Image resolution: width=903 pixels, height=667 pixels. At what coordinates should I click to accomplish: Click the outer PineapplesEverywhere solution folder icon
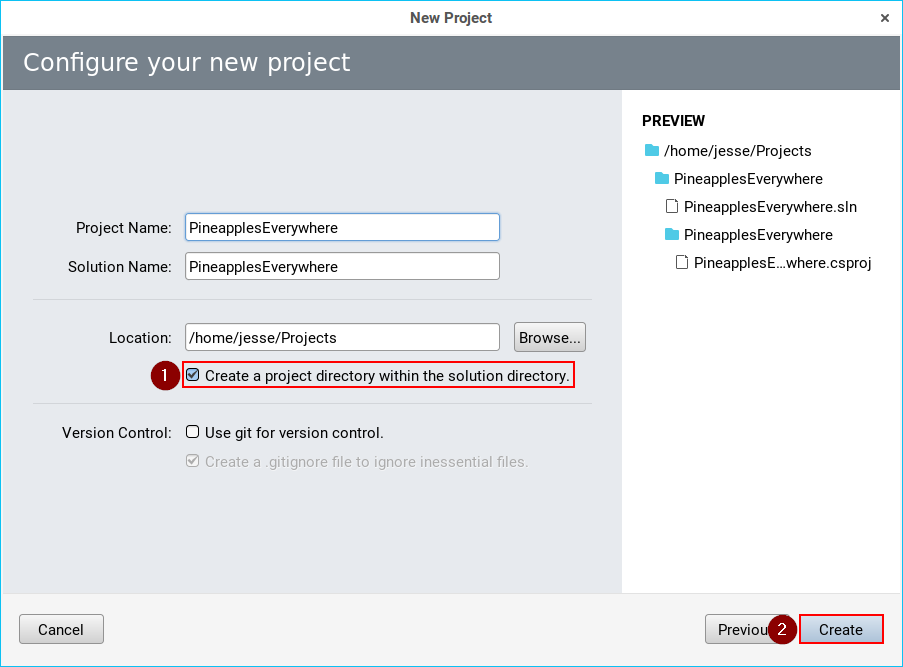tap(662, 179)
